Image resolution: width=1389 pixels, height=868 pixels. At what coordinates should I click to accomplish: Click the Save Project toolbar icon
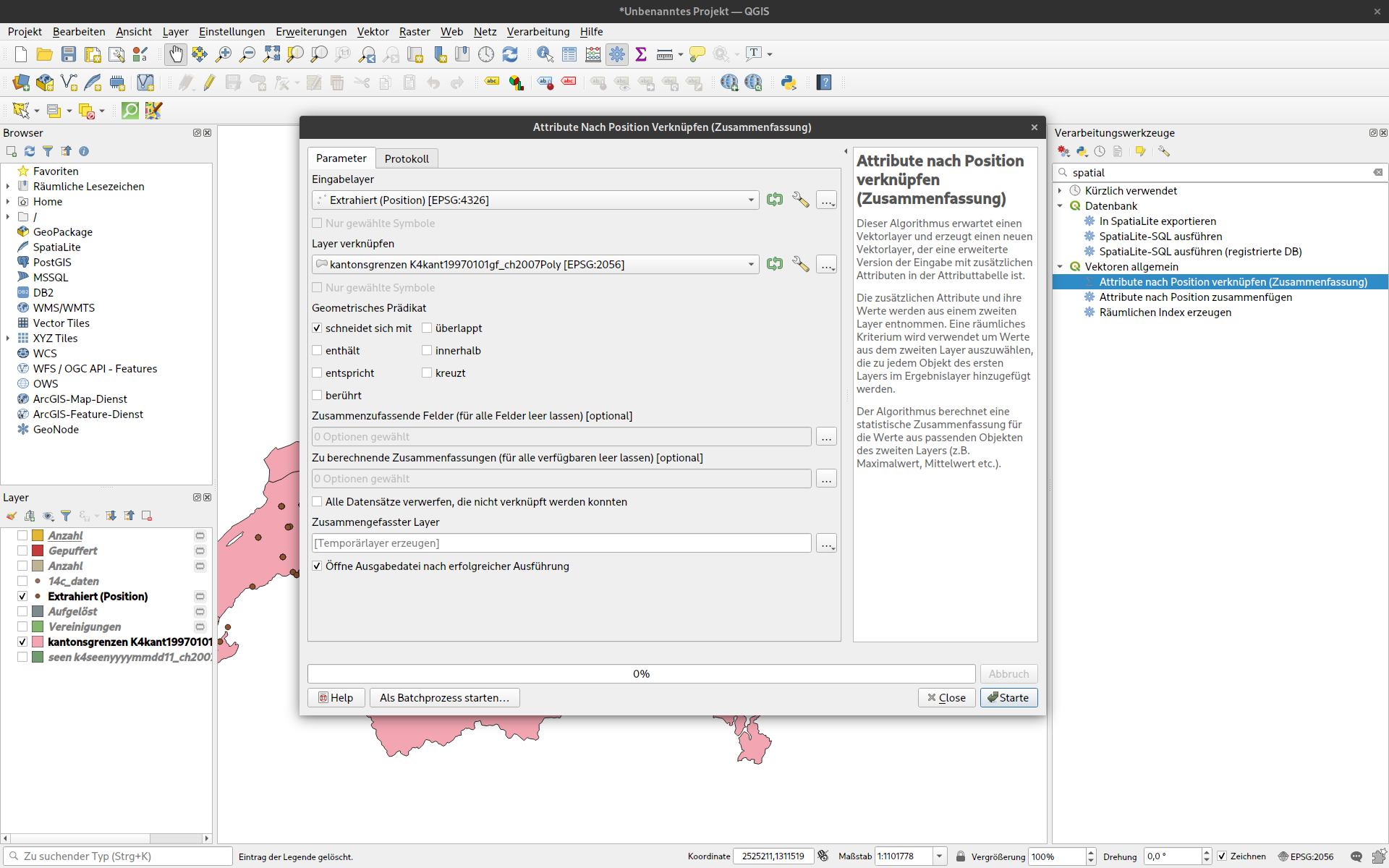coord(69,54)
